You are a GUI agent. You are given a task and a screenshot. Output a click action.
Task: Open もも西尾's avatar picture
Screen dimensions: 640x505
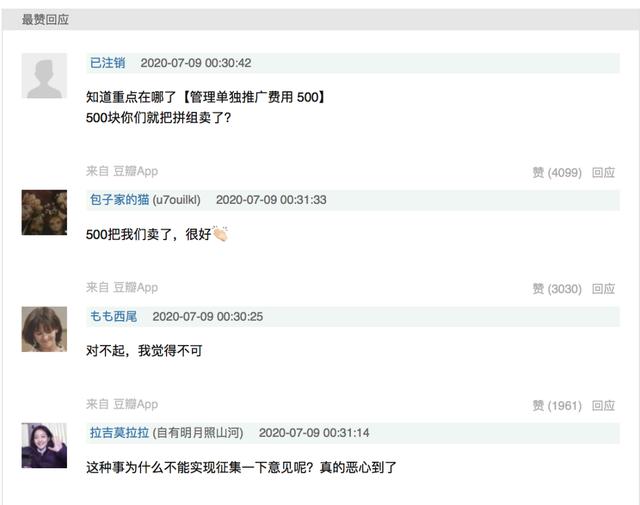(44, 329)
